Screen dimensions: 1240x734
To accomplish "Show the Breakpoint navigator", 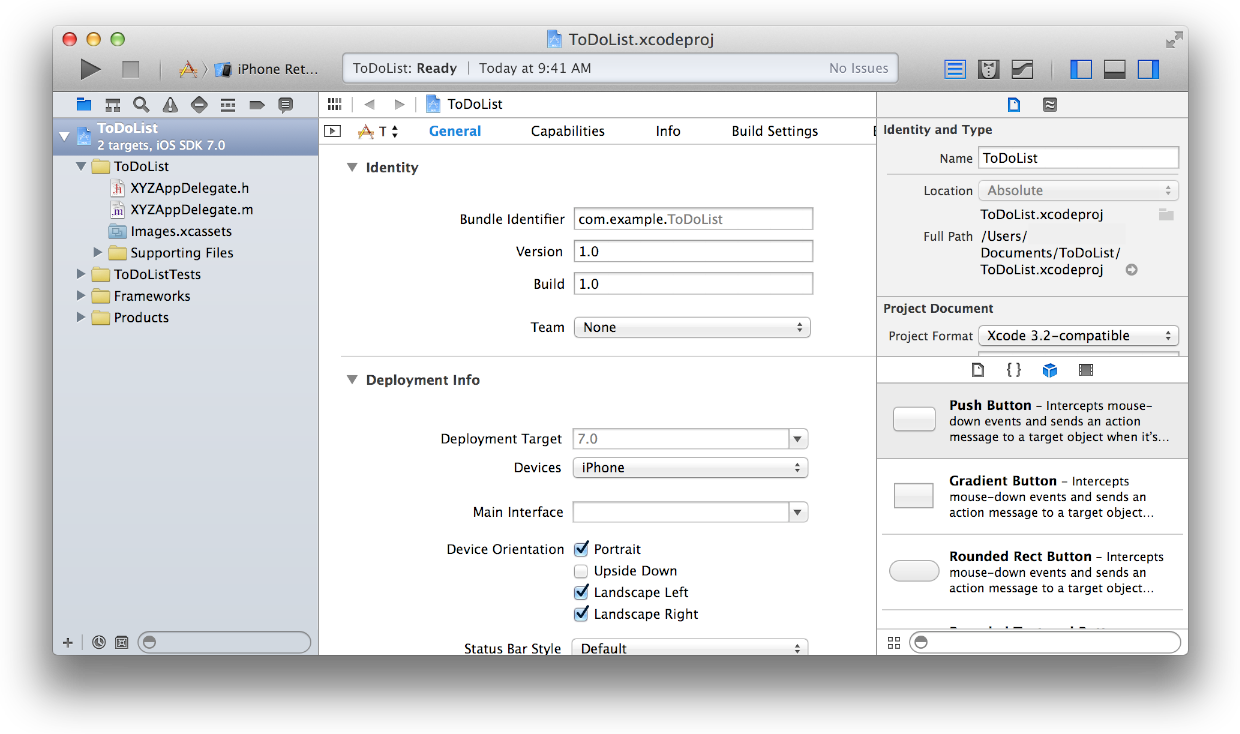I will coord(257,104).
